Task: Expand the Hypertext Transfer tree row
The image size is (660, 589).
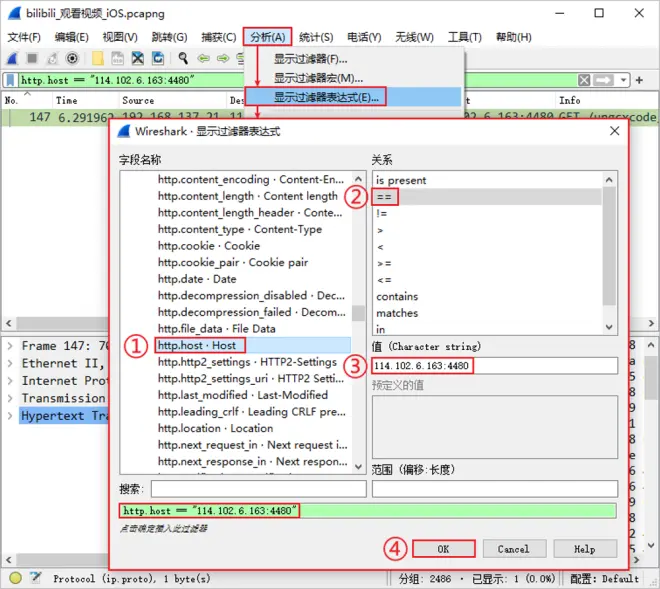Action: (x=10, y=416)
